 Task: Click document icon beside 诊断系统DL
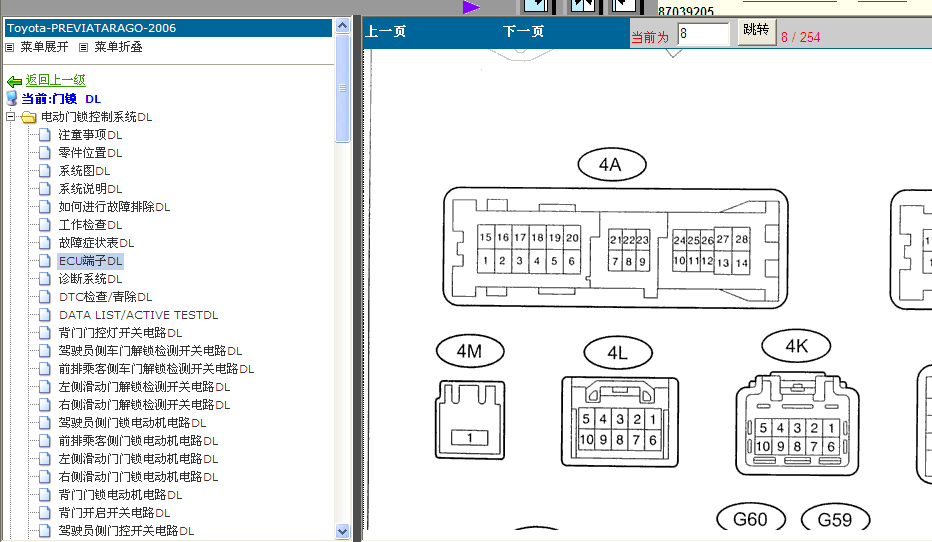pyautogui.click(x=45, y=279)
